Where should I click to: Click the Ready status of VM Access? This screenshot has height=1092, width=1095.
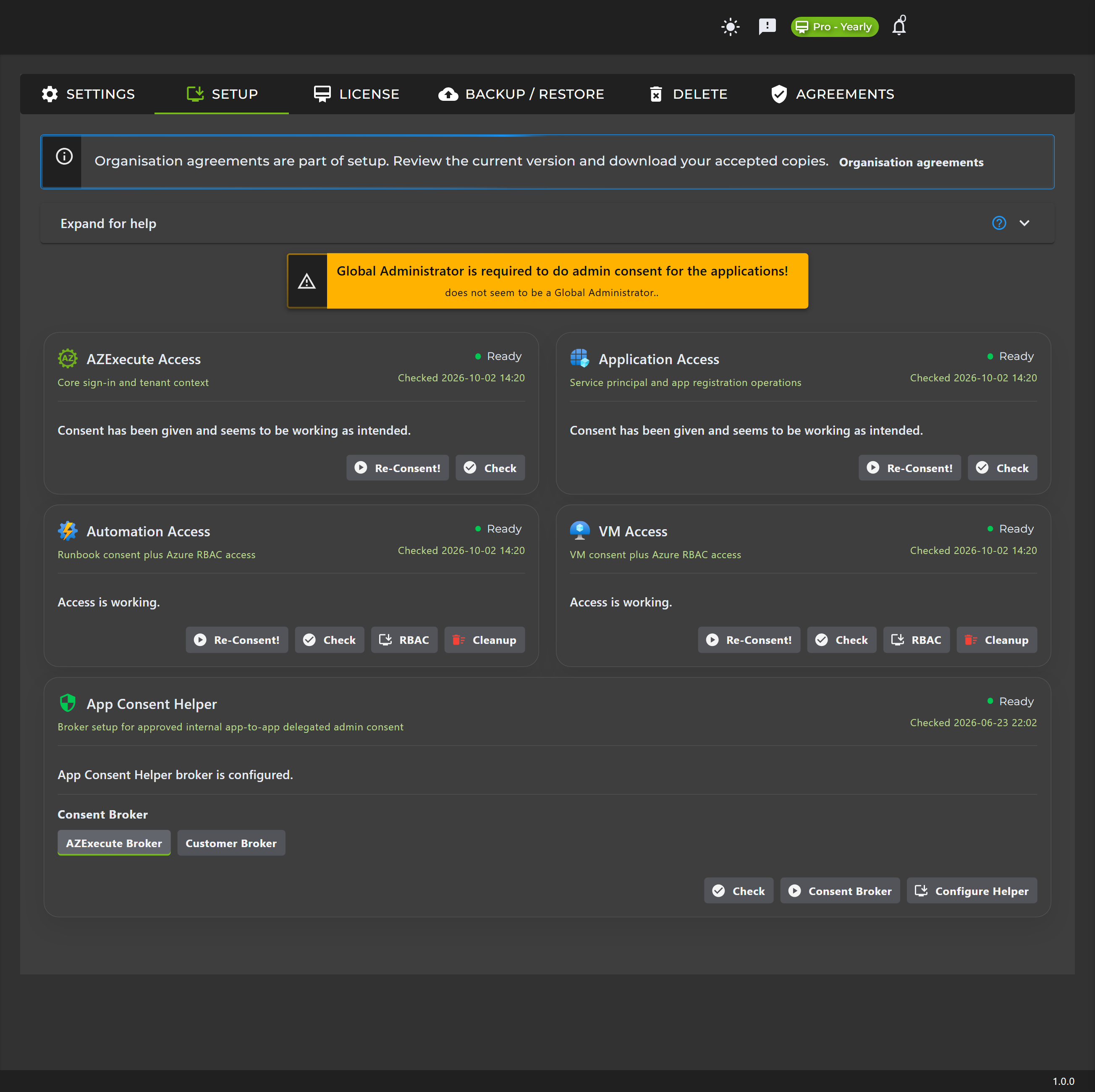[x=1011, y=528]
